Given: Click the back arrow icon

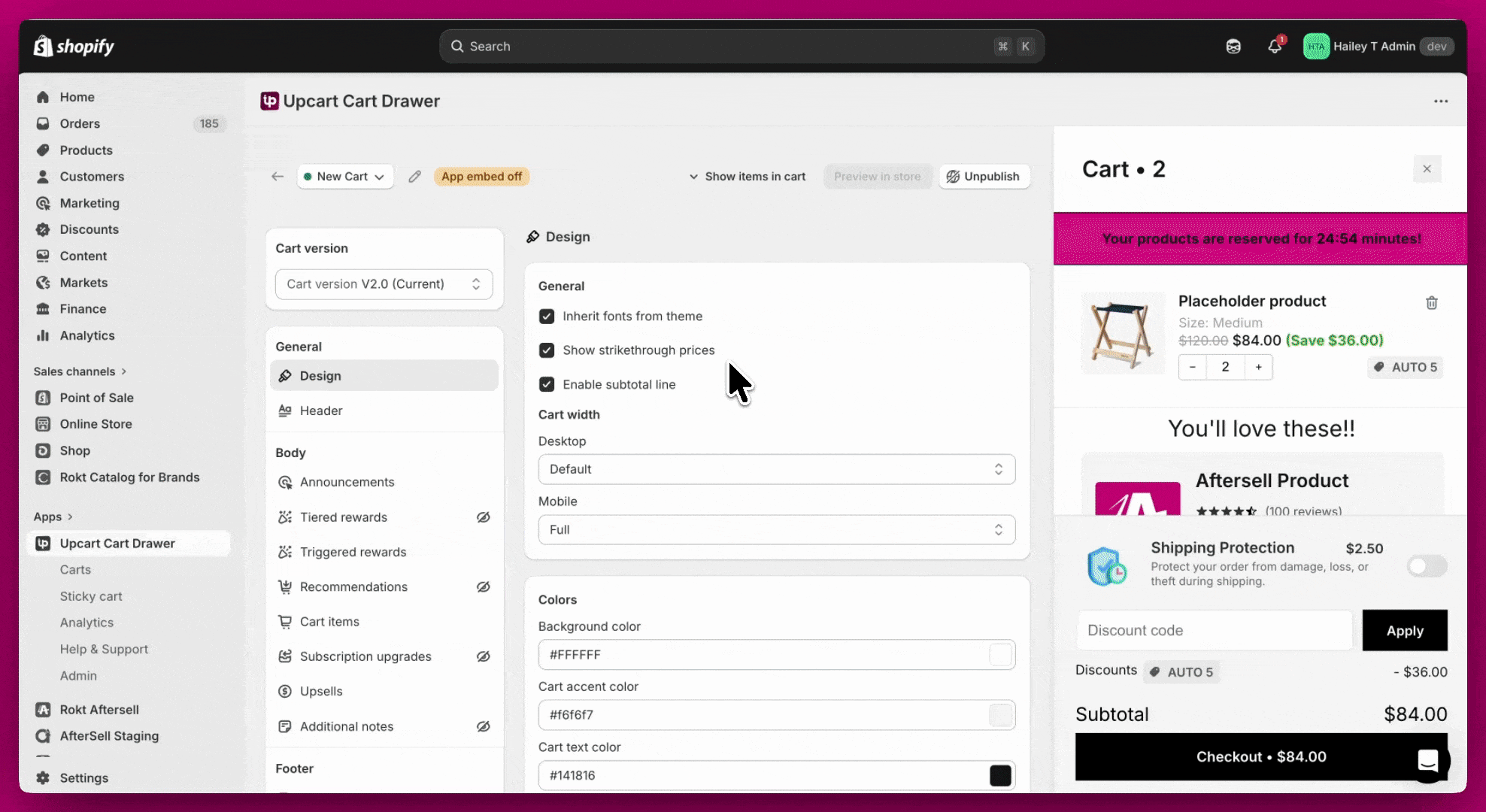Looking at the screenshot, I should (277, 177).
